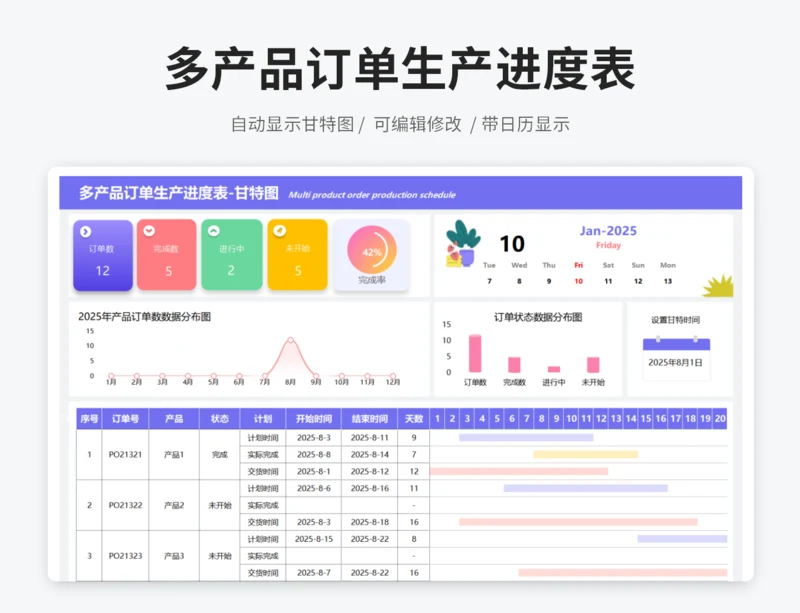Image resolution: width=800 pixels, height=613 pixels.
Task: Click the icon on the yellow 未开始 card
Action: click(280, 231)
